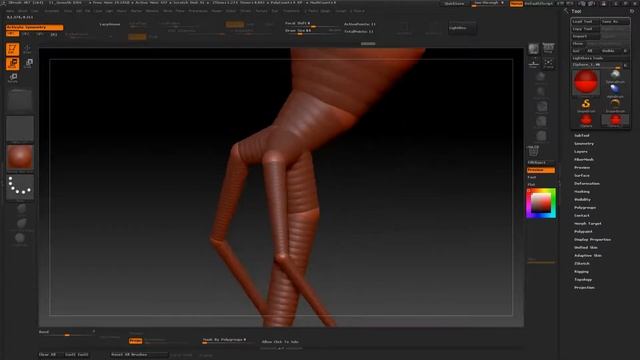Viewport: 640px width, 360px height.
Task: Expand the Adaptive Skin subpalette
Action: click(588, 256)
